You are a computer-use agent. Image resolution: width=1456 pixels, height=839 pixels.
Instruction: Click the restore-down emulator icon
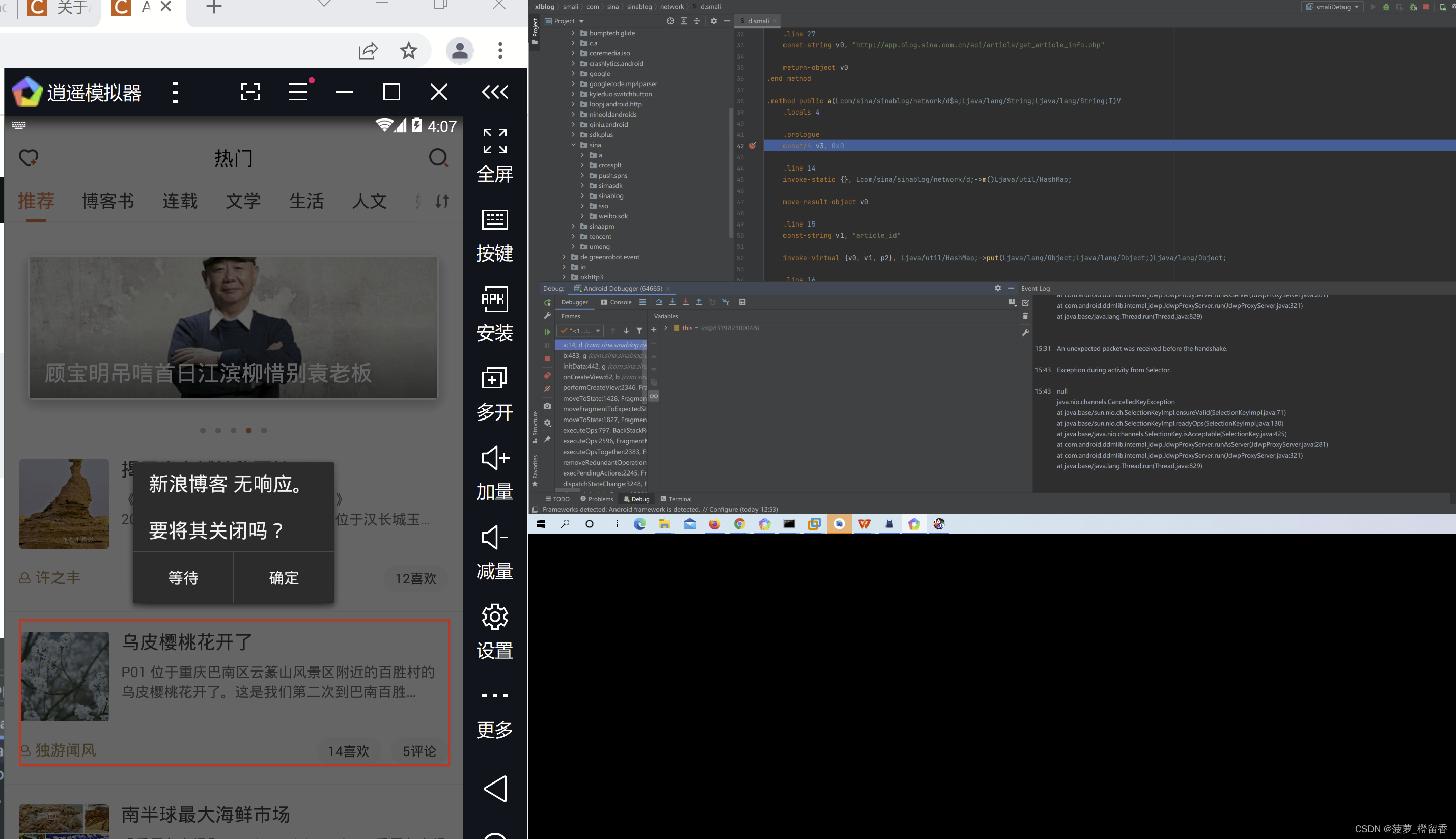(391, 92)
